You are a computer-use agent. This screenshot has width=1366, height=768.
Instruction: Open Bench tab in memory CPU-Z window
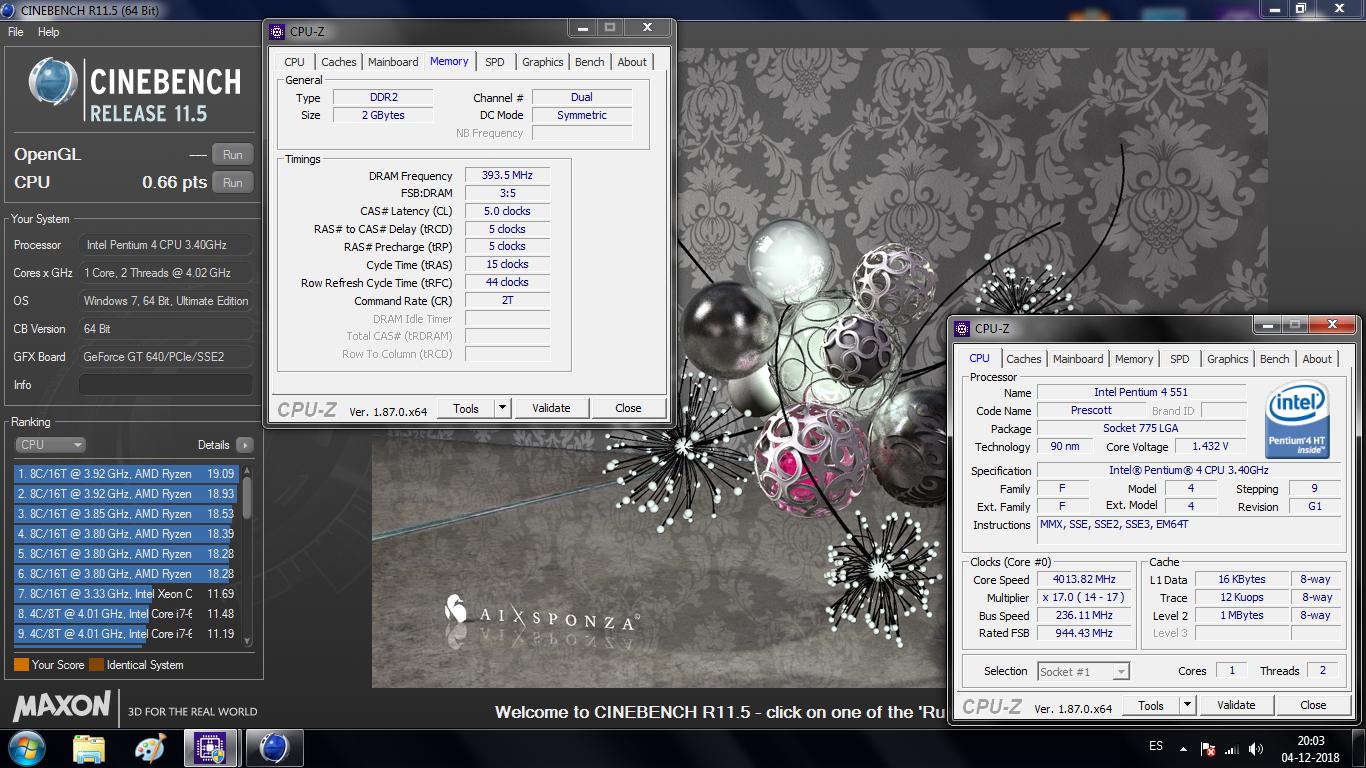click(x=590, y=62)
